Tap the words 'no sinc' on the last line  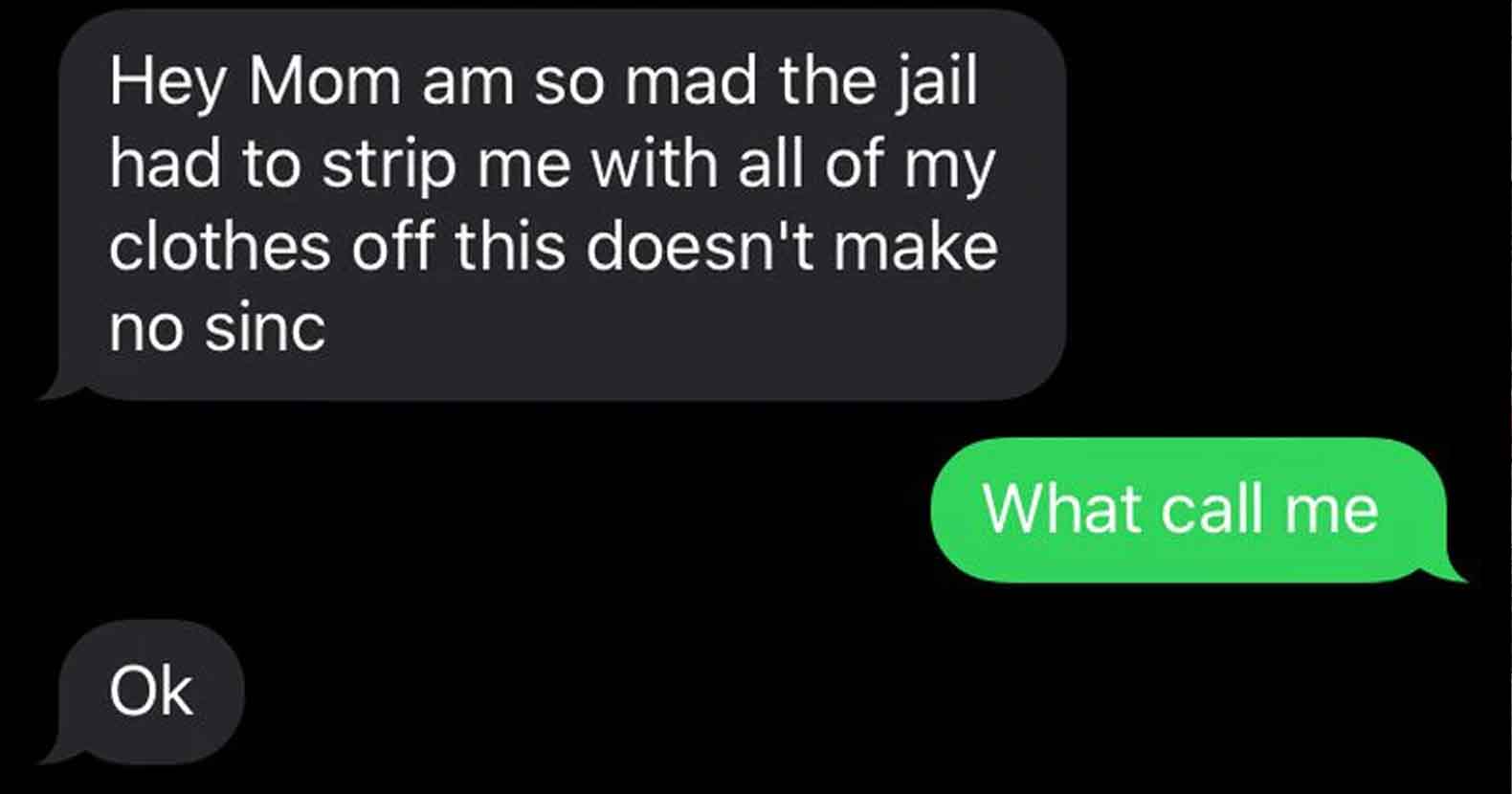[x=217, y=329]
